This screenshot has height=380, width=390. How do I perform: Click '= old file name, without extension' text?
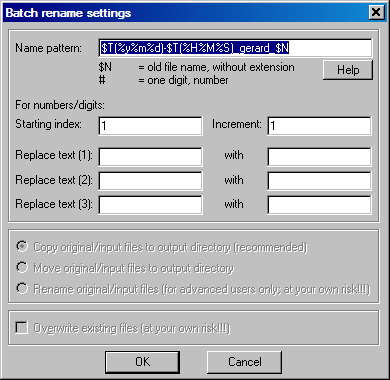tap(217, 67)
